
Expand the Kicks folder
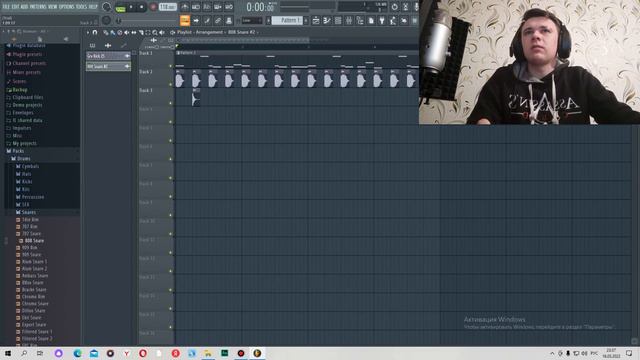click(27, 181)
